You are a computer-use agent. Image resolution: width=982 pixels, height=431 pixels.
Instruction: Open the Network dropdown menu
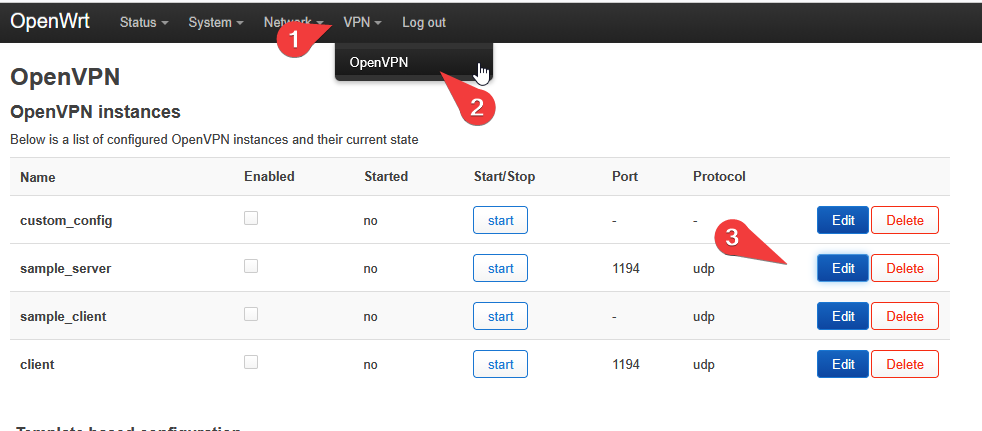point(293,23)
